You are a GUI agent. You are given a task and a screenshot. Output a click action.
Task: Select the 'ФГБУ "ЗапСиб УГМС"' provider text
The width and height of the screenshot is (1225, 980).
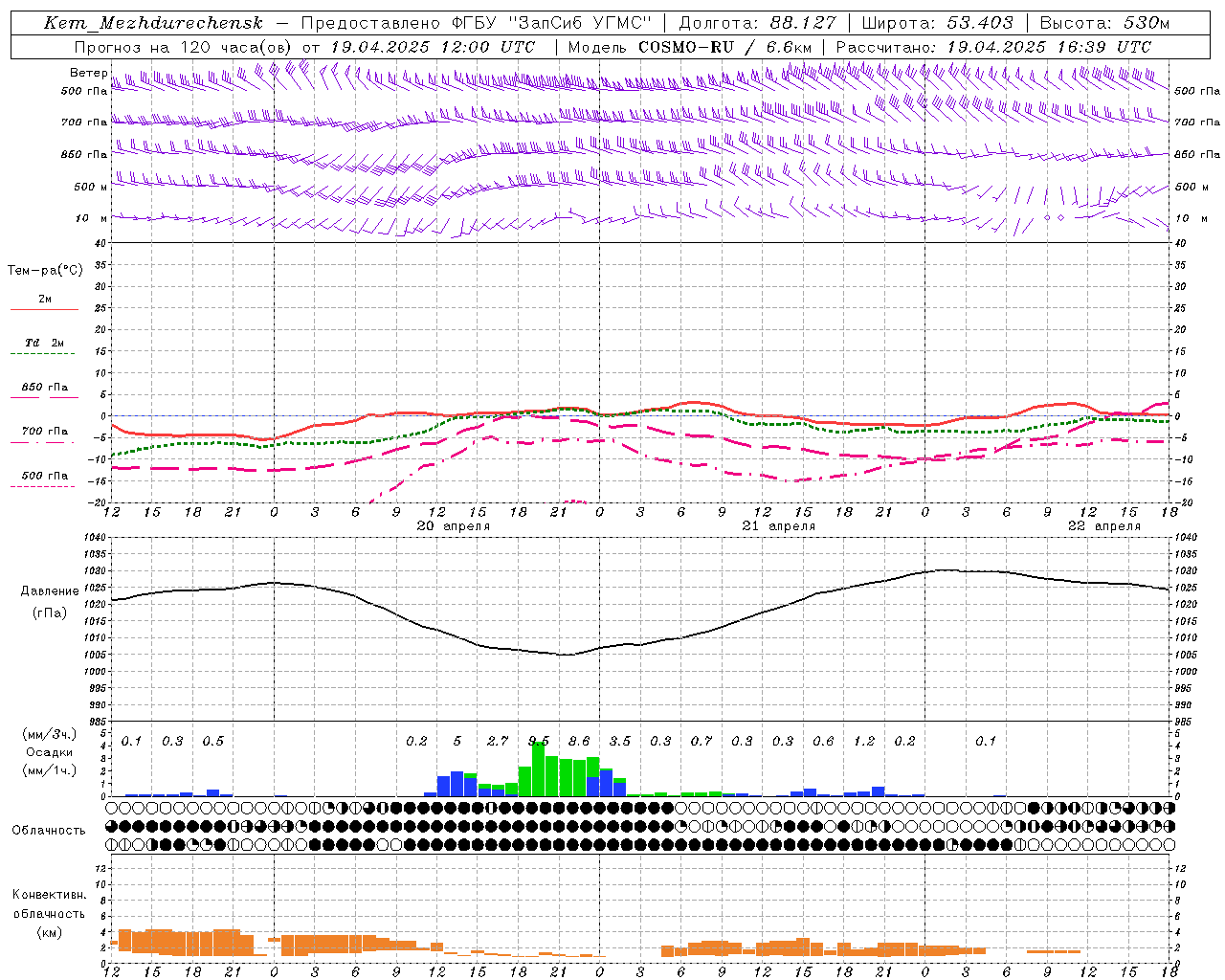tap(551, 23)
